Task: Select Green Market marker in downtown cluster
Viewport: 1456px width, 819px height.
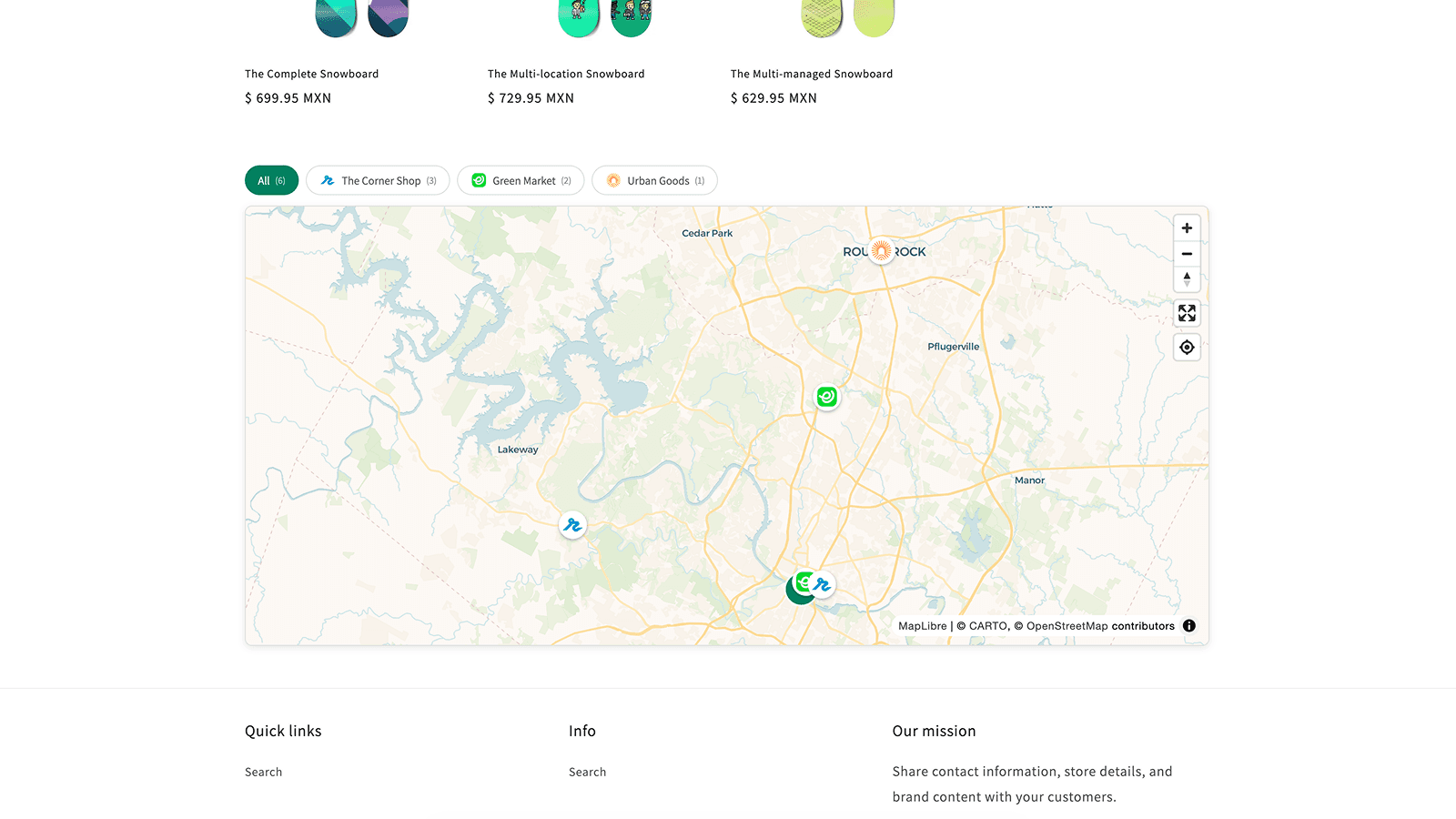Action: [x=803, y=581]
